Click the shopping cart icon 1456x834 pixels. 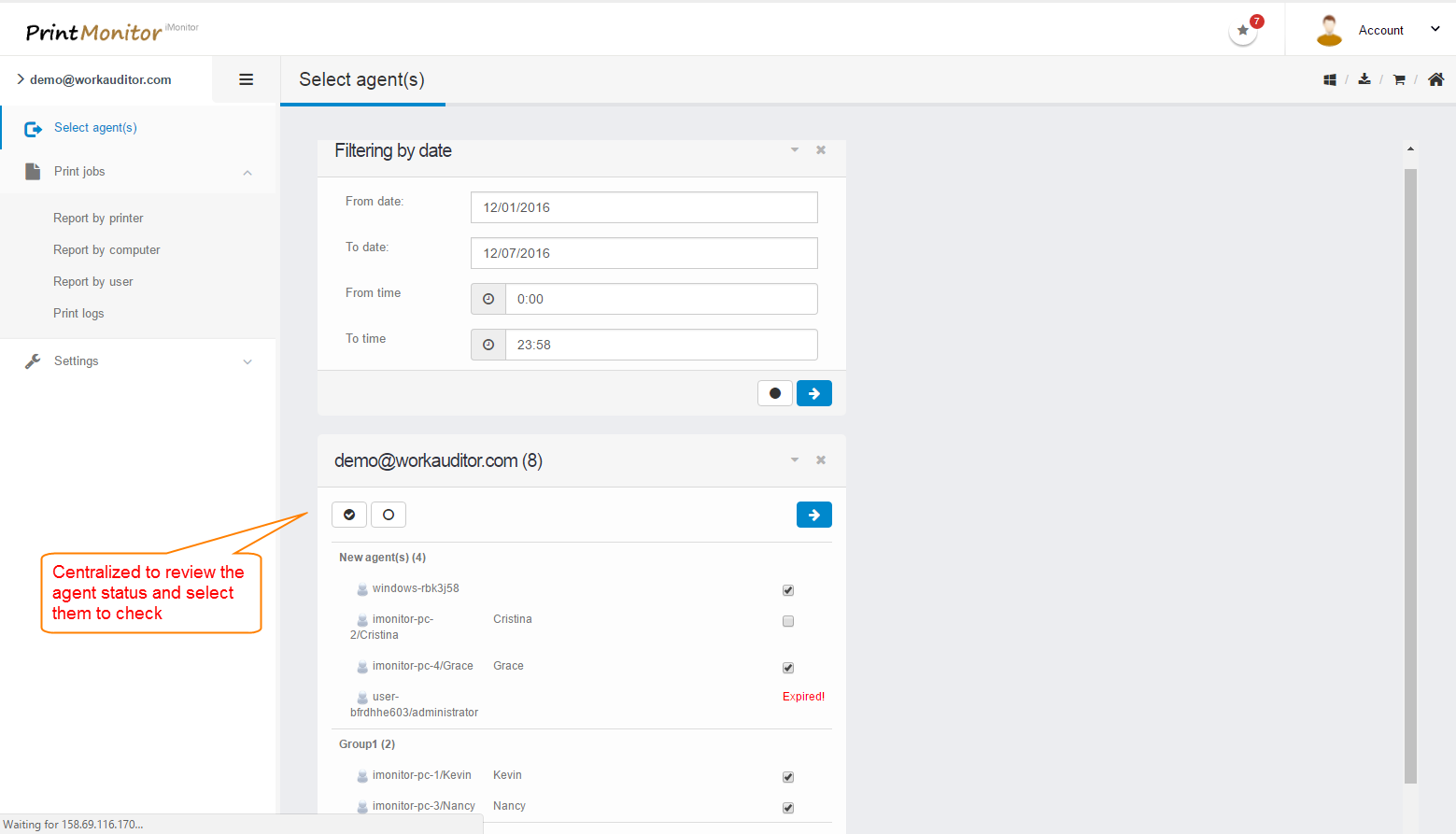(1399, 80)
